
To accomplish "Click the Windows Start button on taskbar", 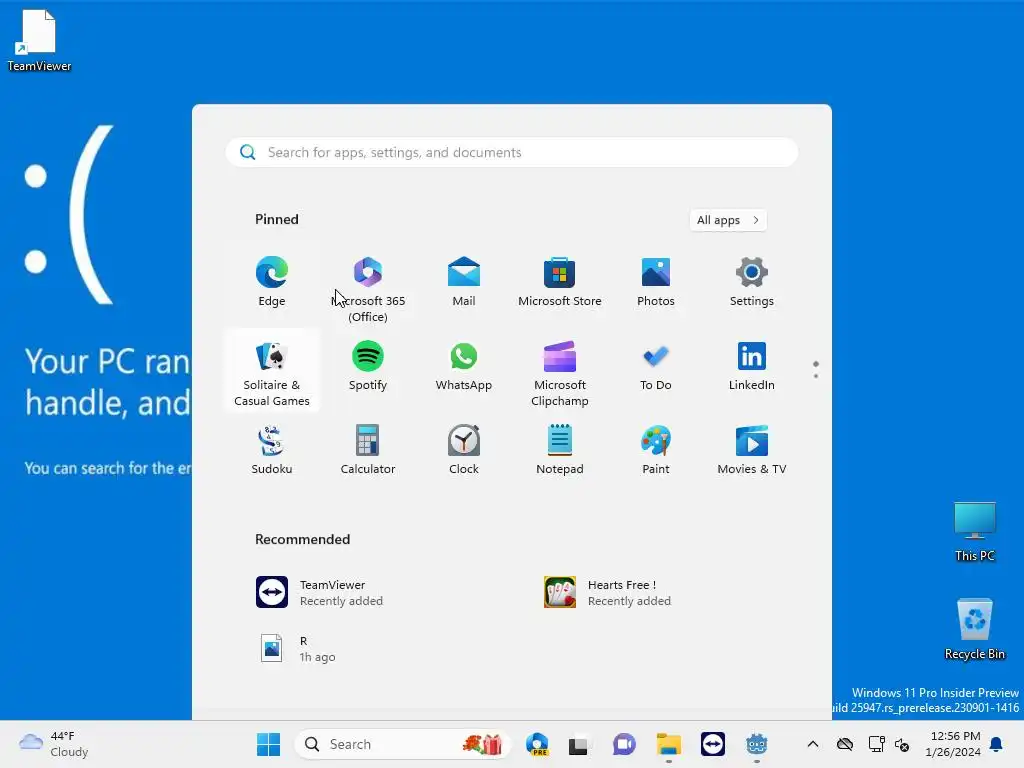I will (x=268, y=744).
